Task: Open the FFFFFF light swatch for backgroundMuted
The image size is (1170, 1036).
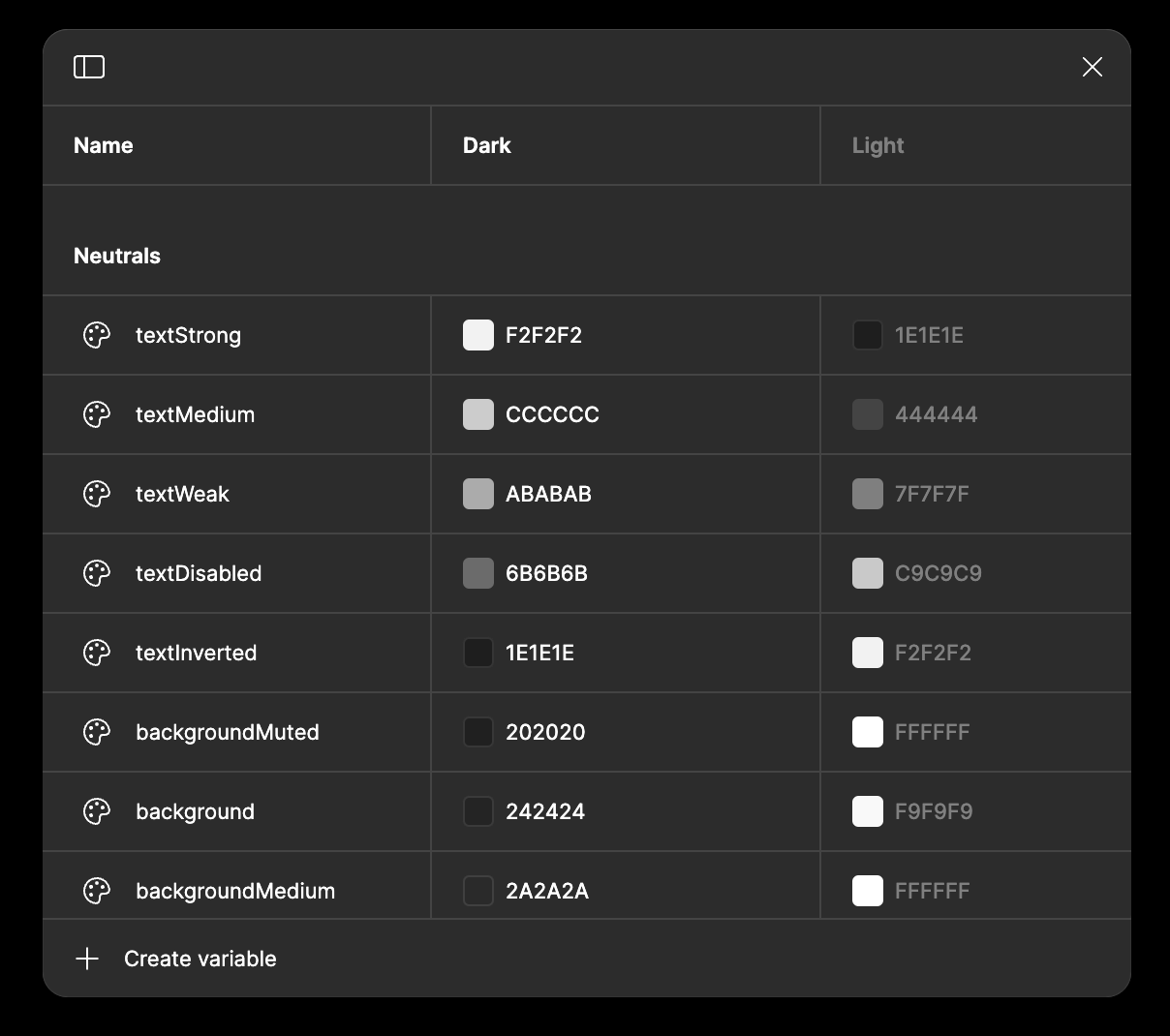Action: click(x=868, y=732)
